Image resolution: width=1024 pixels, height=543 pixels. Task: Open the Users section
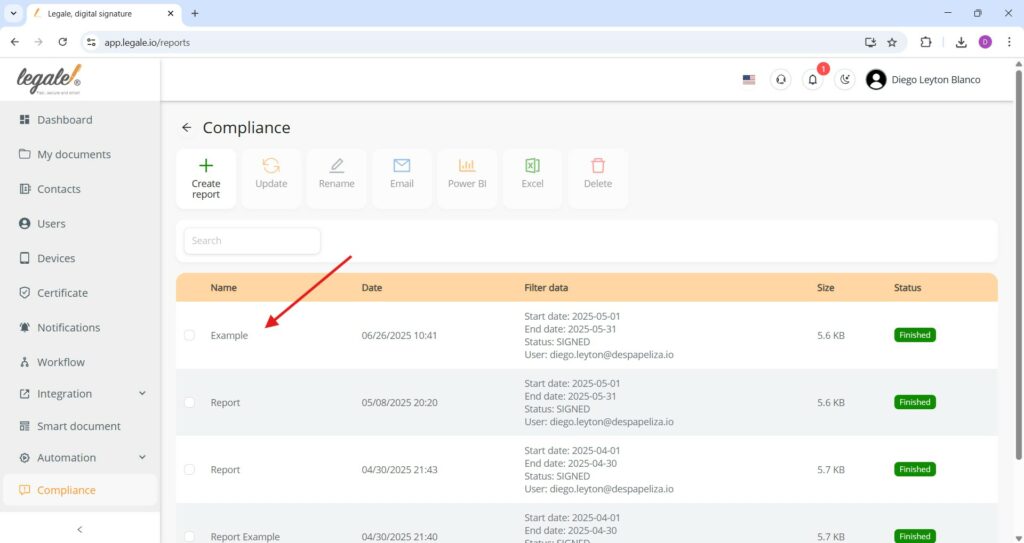[x=42, y=223]
